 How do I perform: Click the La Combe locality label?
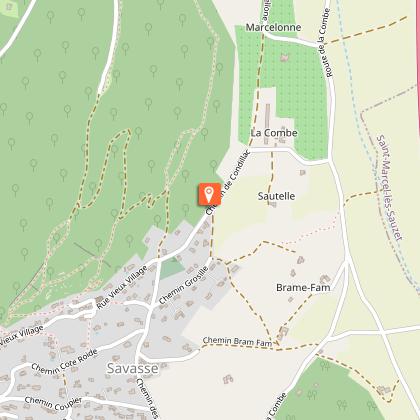274,133
